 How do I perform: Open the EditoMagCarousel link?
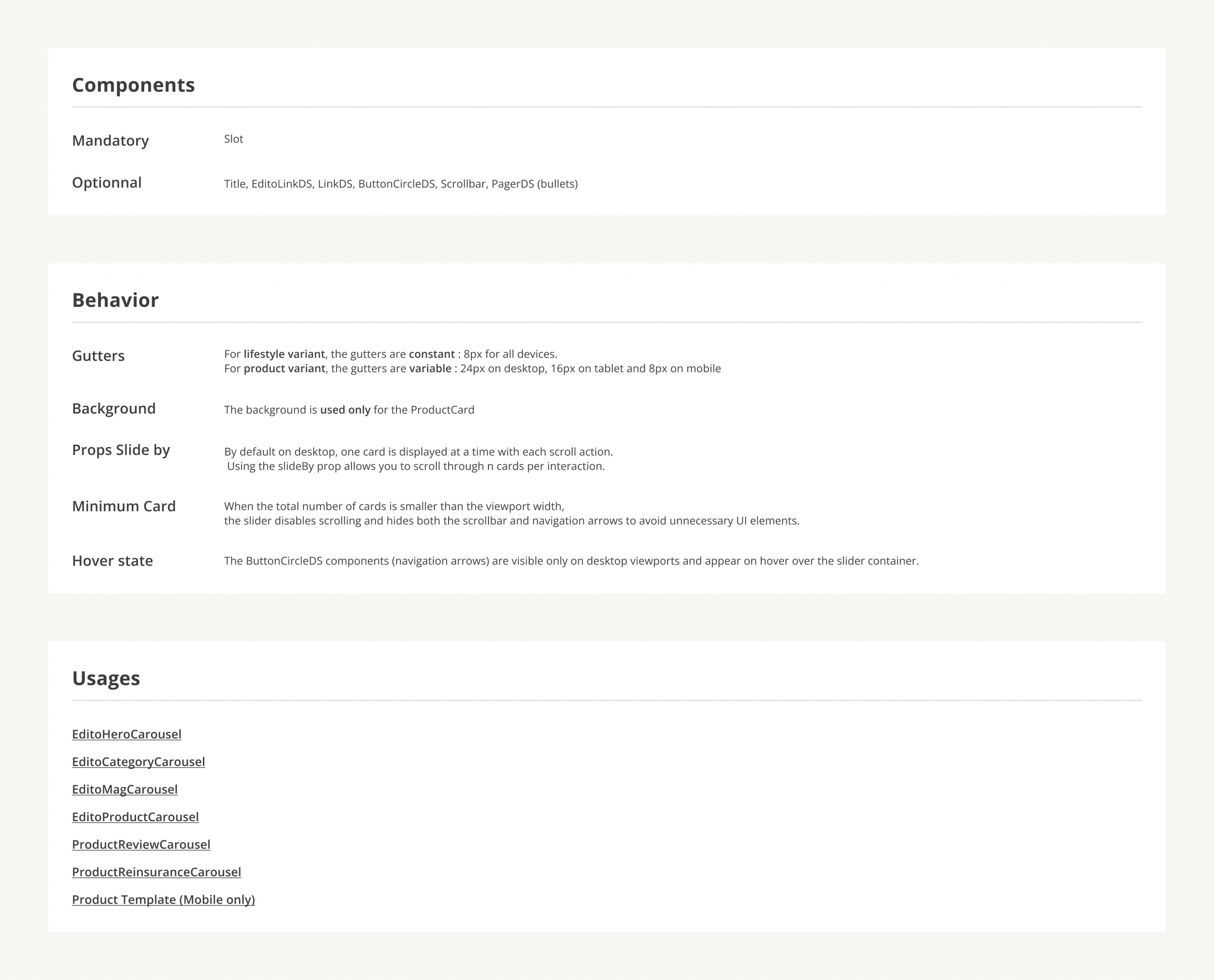(125, 789)
